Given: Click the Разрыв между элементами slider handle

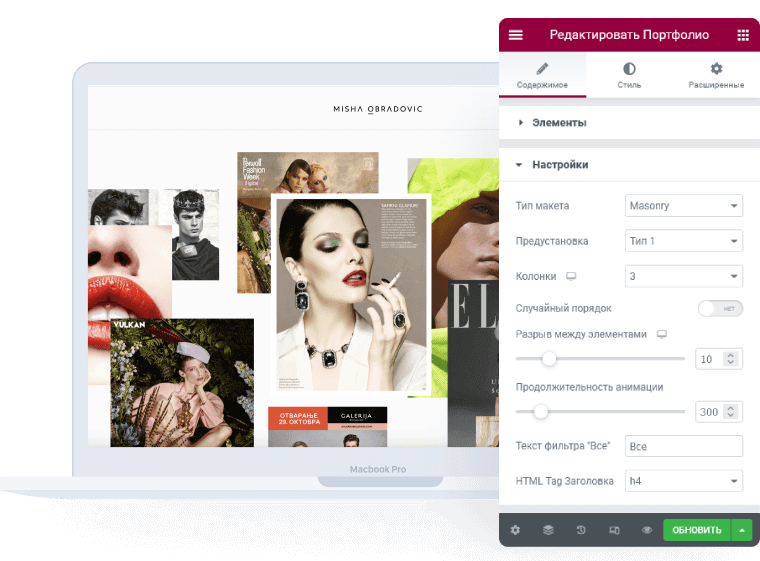Looking at the screenshot, I should 549,359.
